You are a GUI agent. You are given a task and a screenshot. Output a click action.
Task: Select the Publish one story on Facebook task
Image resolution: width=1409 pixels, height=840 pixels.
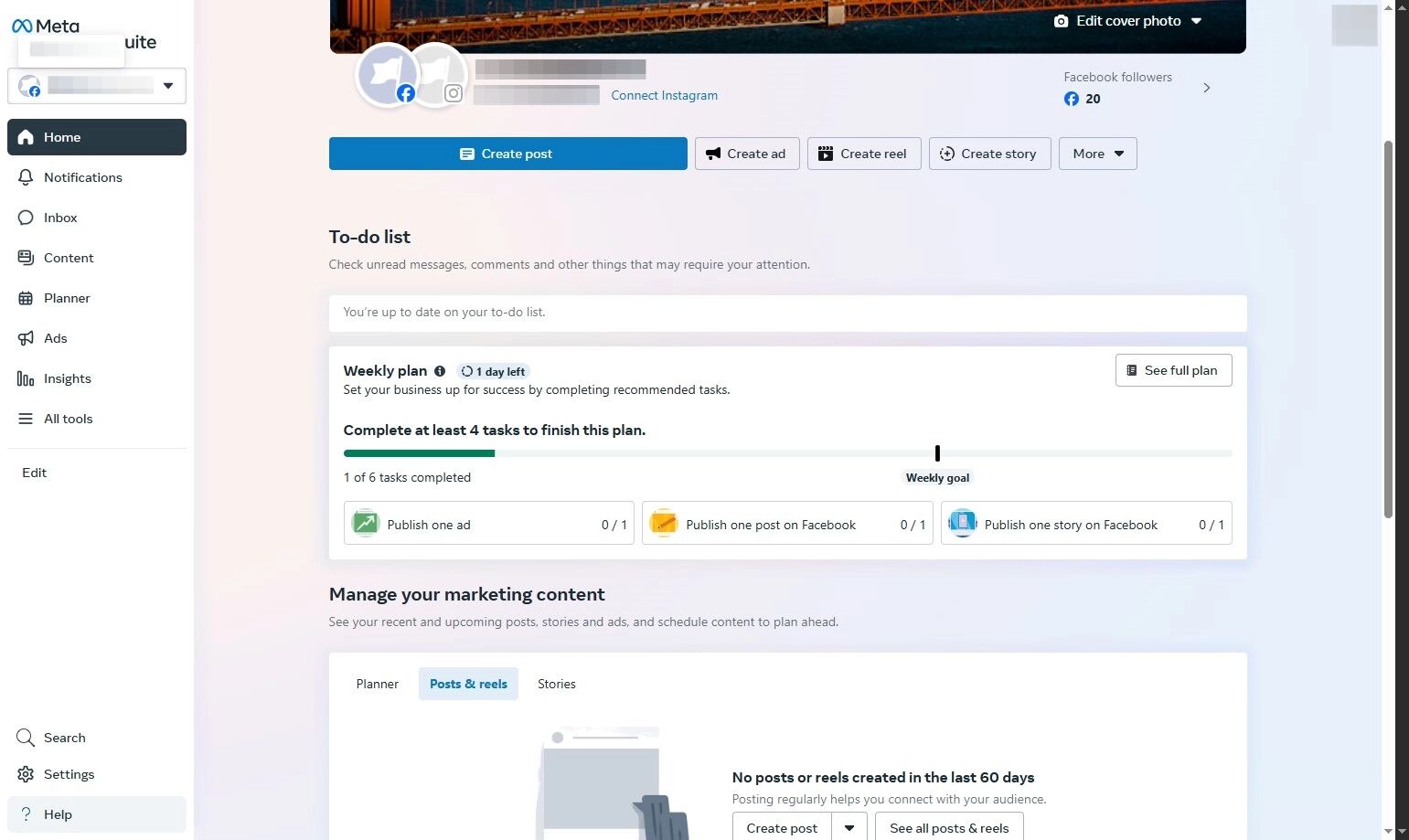coord(1085,524)
